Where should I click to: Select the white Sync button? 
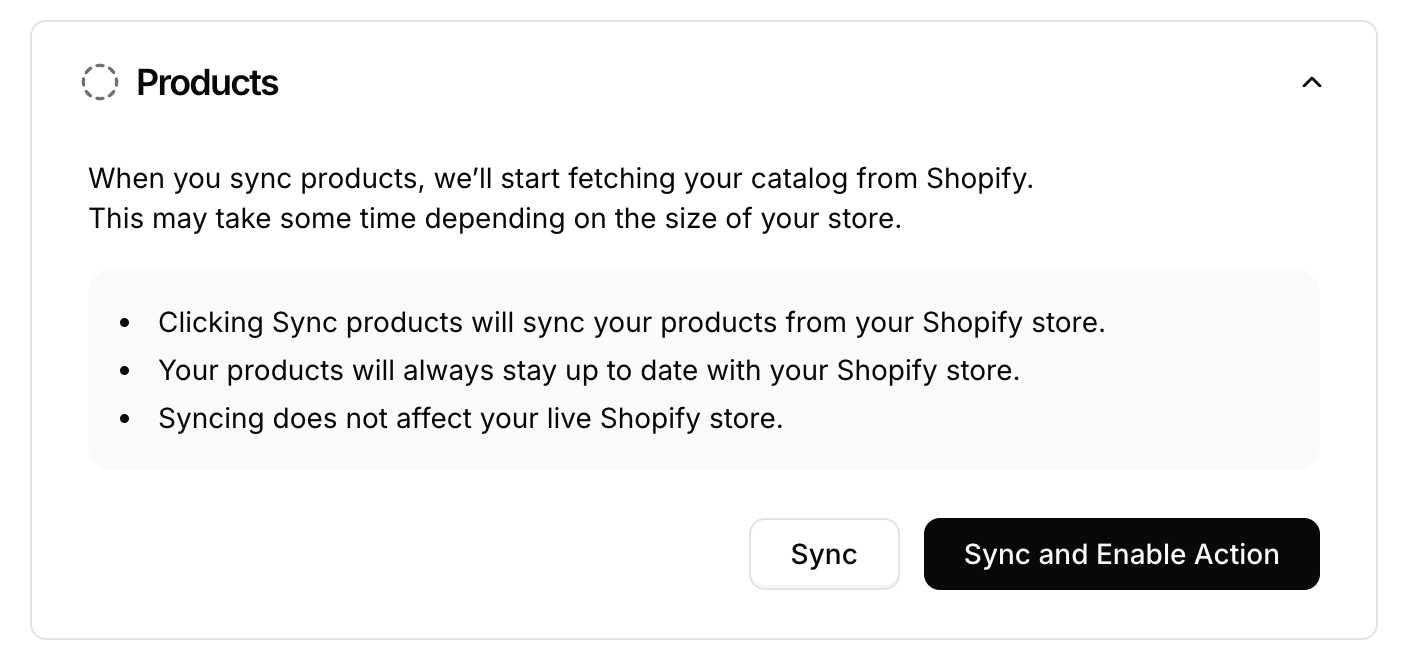(x=824, y=554)
